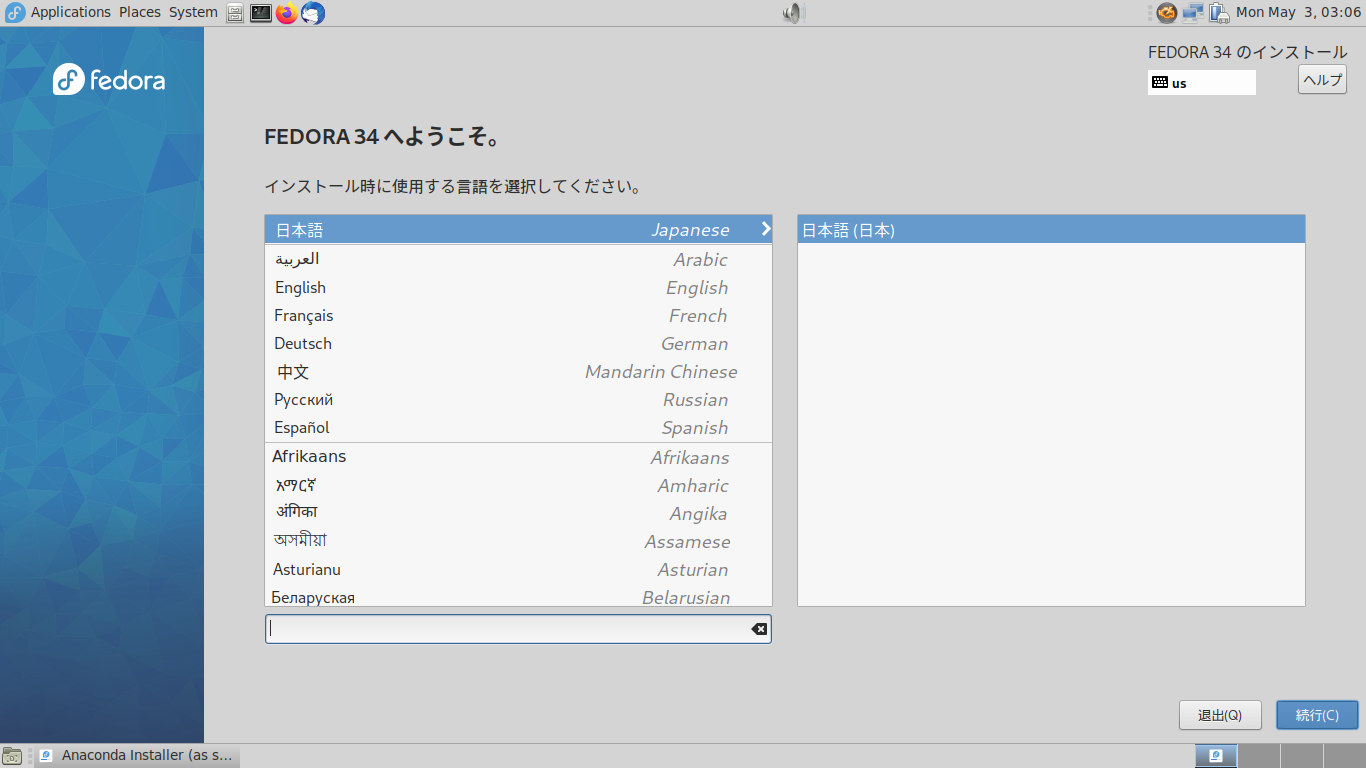Expand the Japanese row arrow chevron
Screen dimensions: 1366x768
coord(766,229)
